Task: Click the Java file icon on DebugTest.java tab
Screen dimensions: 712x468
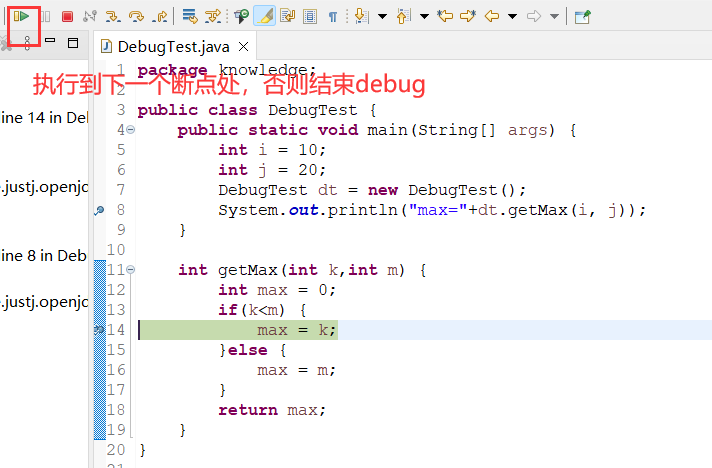Action: [x=106, y=46]
